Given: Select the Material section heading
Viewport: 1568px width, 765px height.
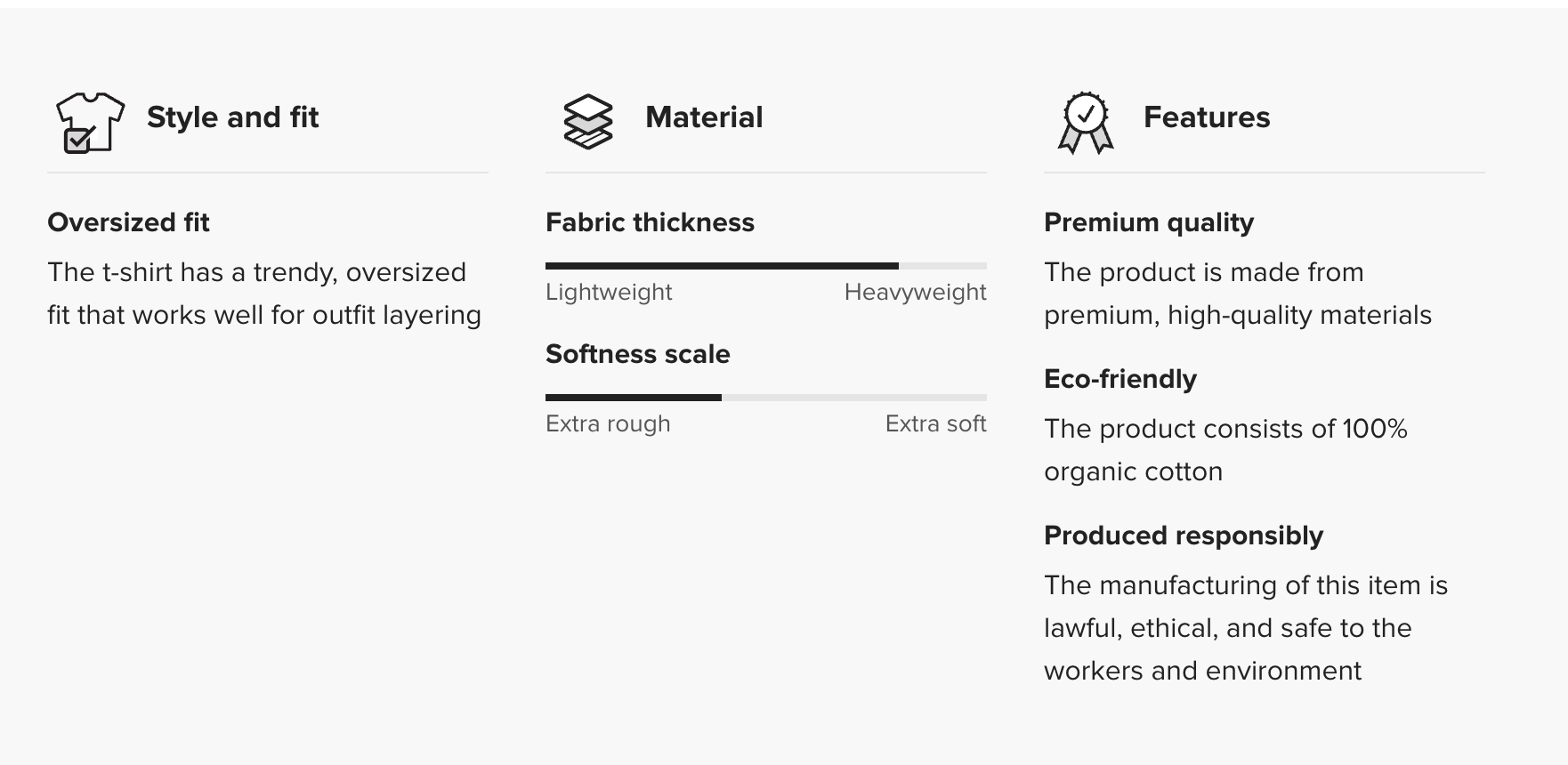Looking at the screenshot, I should pos(704,117).
